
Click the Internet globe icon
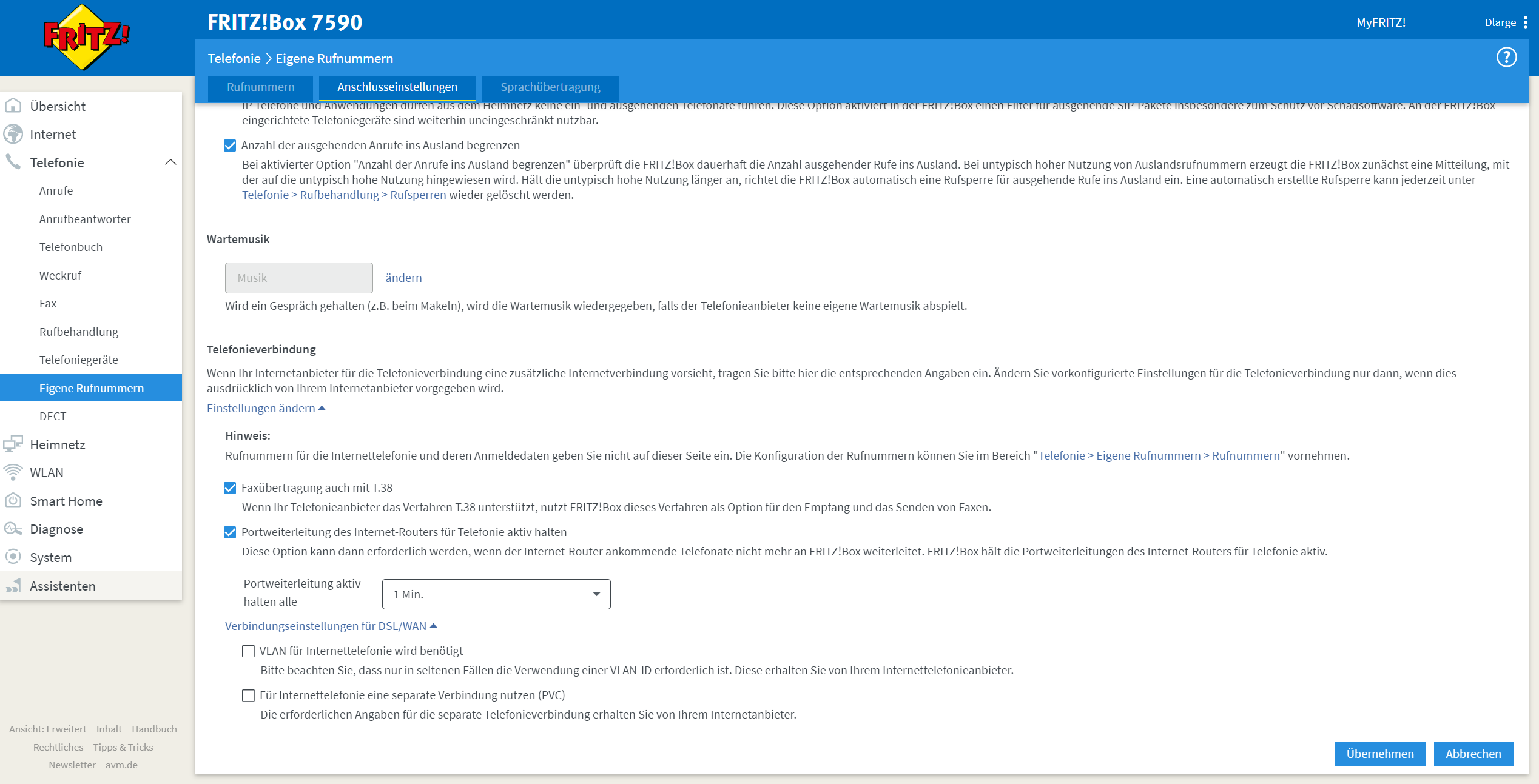13,134
